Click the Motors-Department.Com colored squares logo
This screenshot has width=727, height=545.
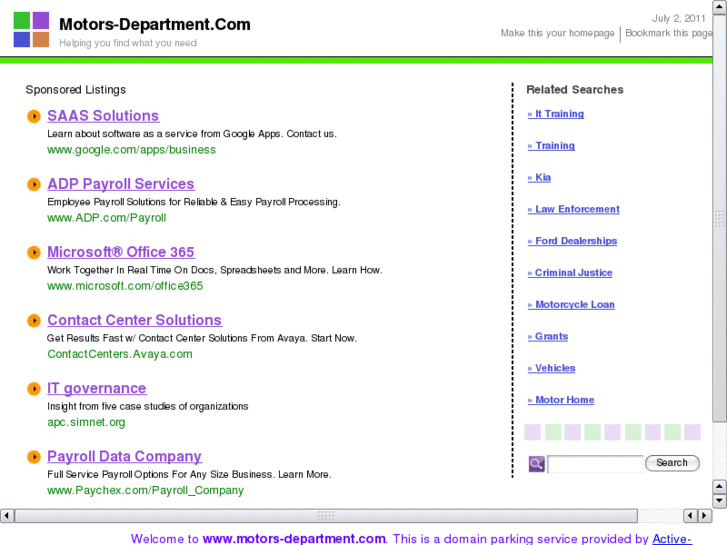31,30
